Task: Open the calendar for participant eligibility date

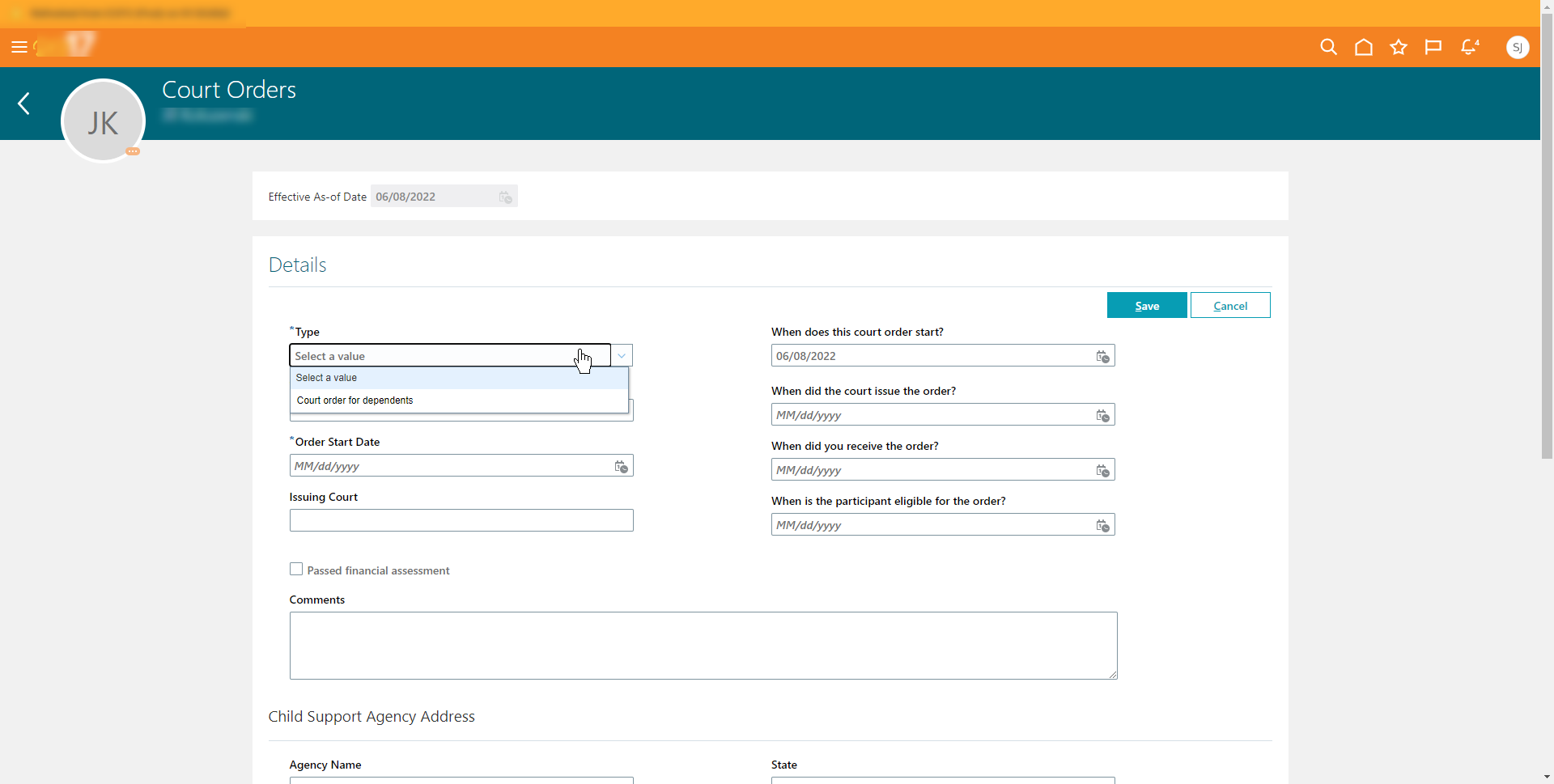Action: pos(1102,525)
